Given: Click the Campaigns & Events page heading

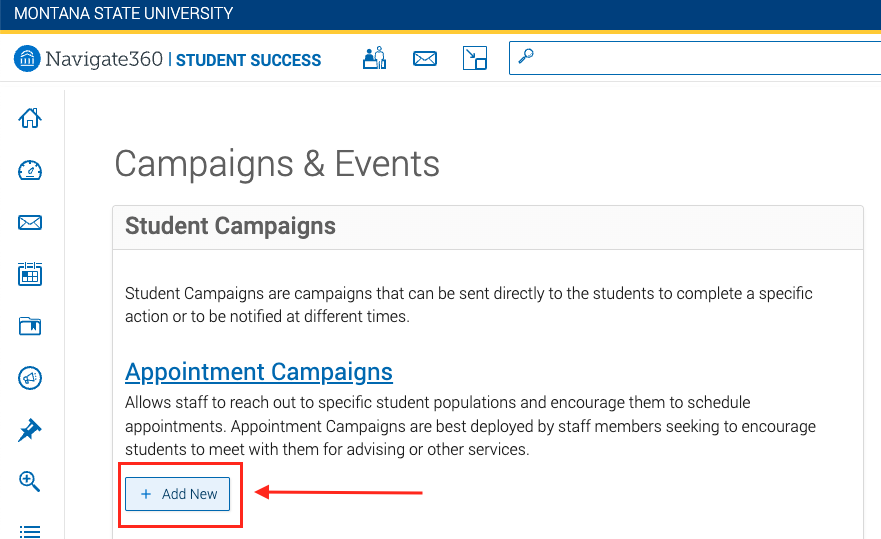Looking at the screenshot, I should pyautogui.click(x=277, y=164).
